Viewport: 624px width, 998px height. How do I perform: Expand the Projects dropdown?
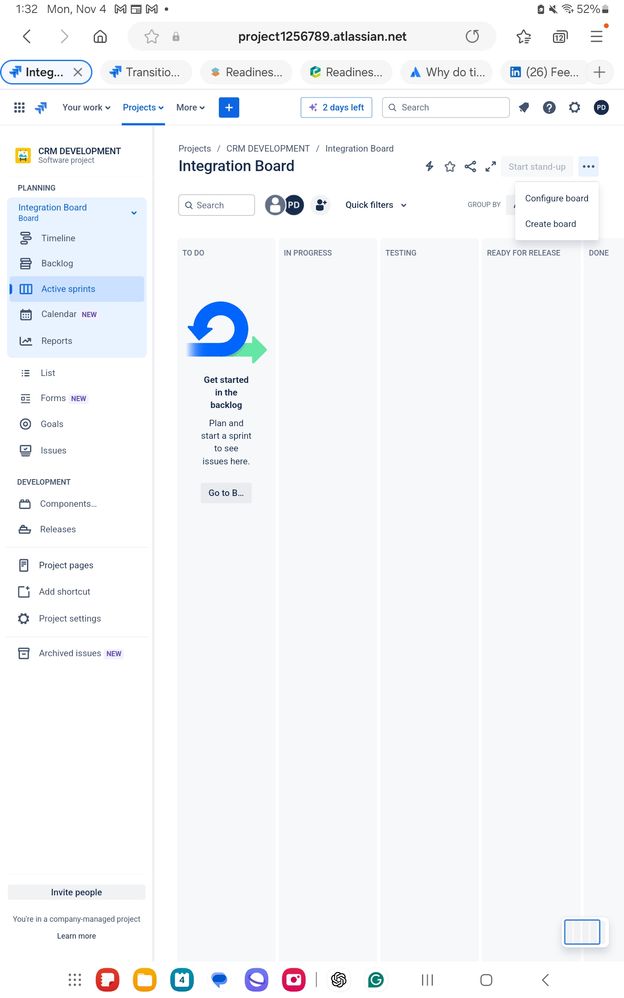143,108
